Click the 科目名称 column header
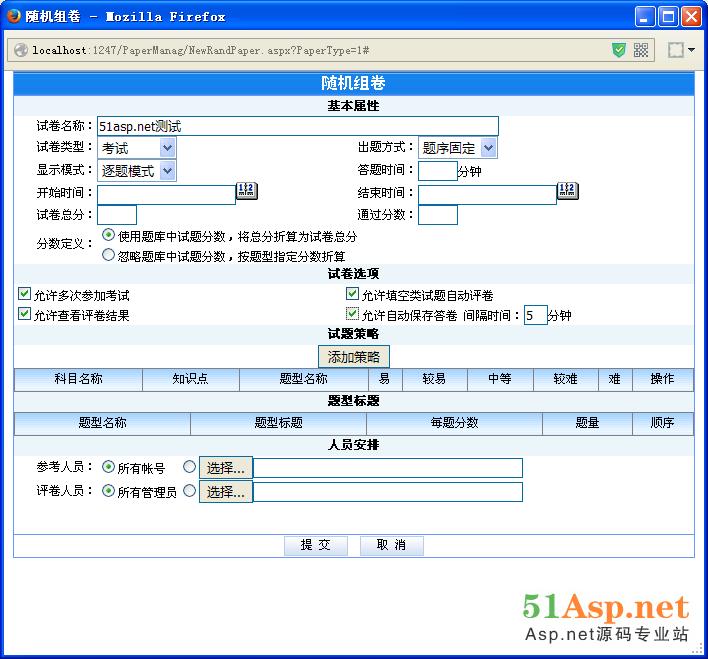This screenshot has height=659, width=708. pyautogui.click(x=79, y=379)
